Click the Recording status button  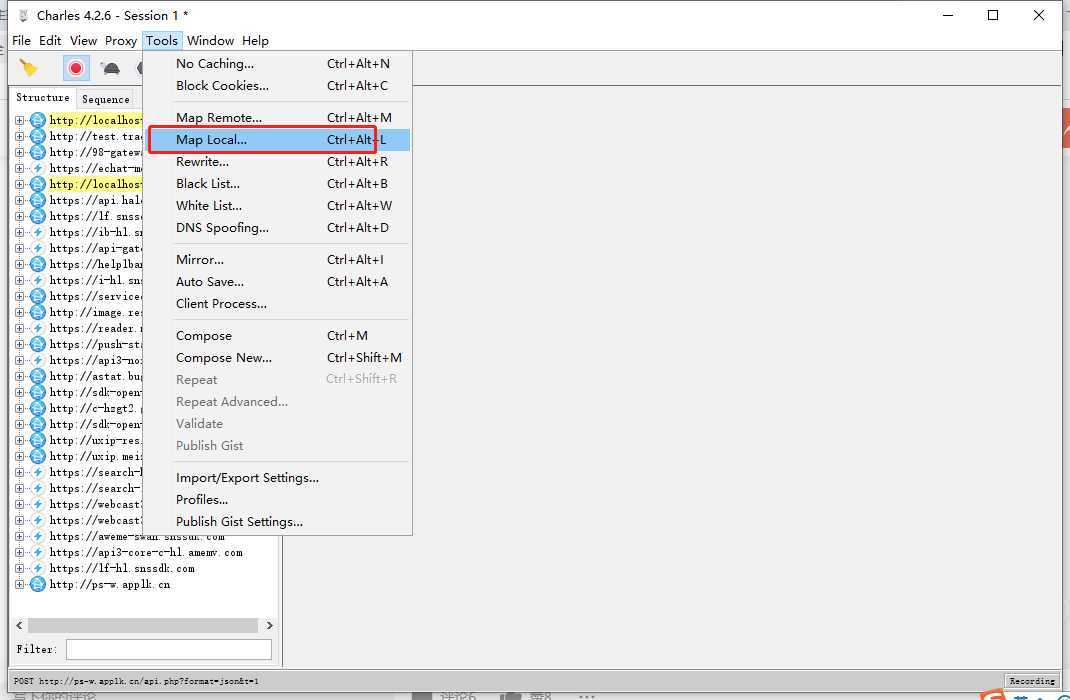click(1032, 681)
